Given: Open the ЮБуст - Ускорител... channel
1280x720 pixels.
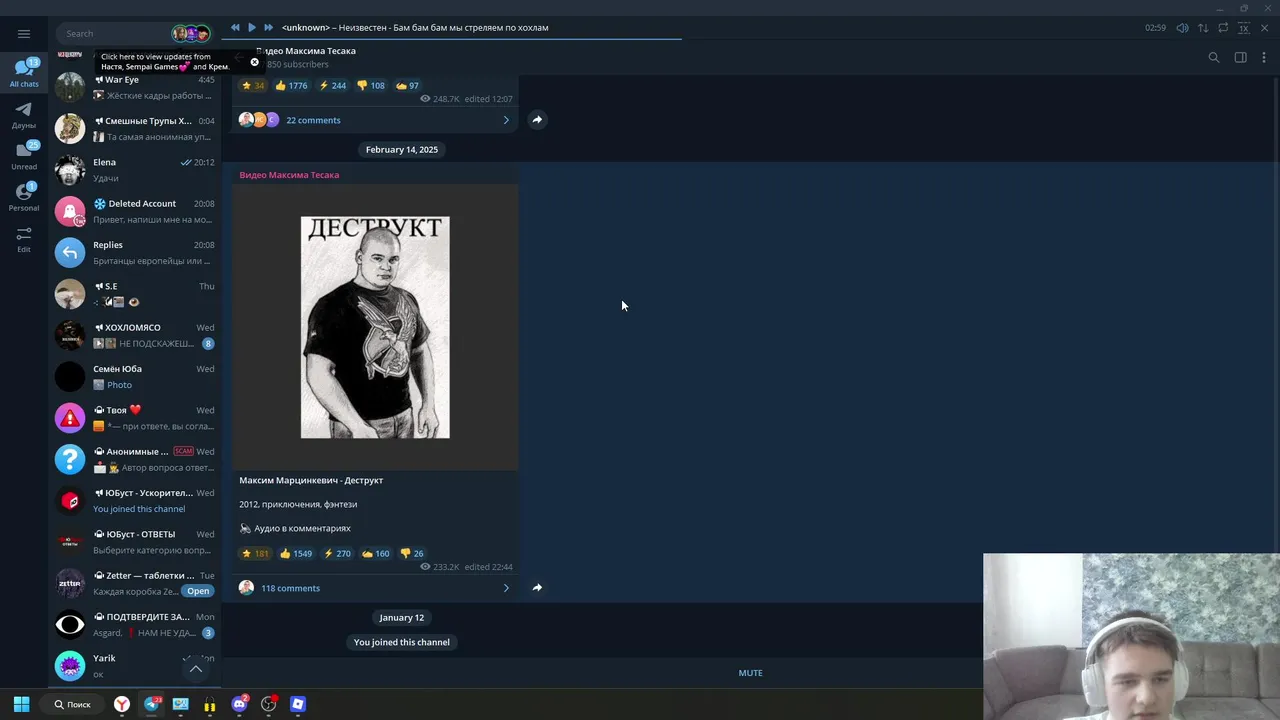Looking at the screenshot, I should pos(135,500).
